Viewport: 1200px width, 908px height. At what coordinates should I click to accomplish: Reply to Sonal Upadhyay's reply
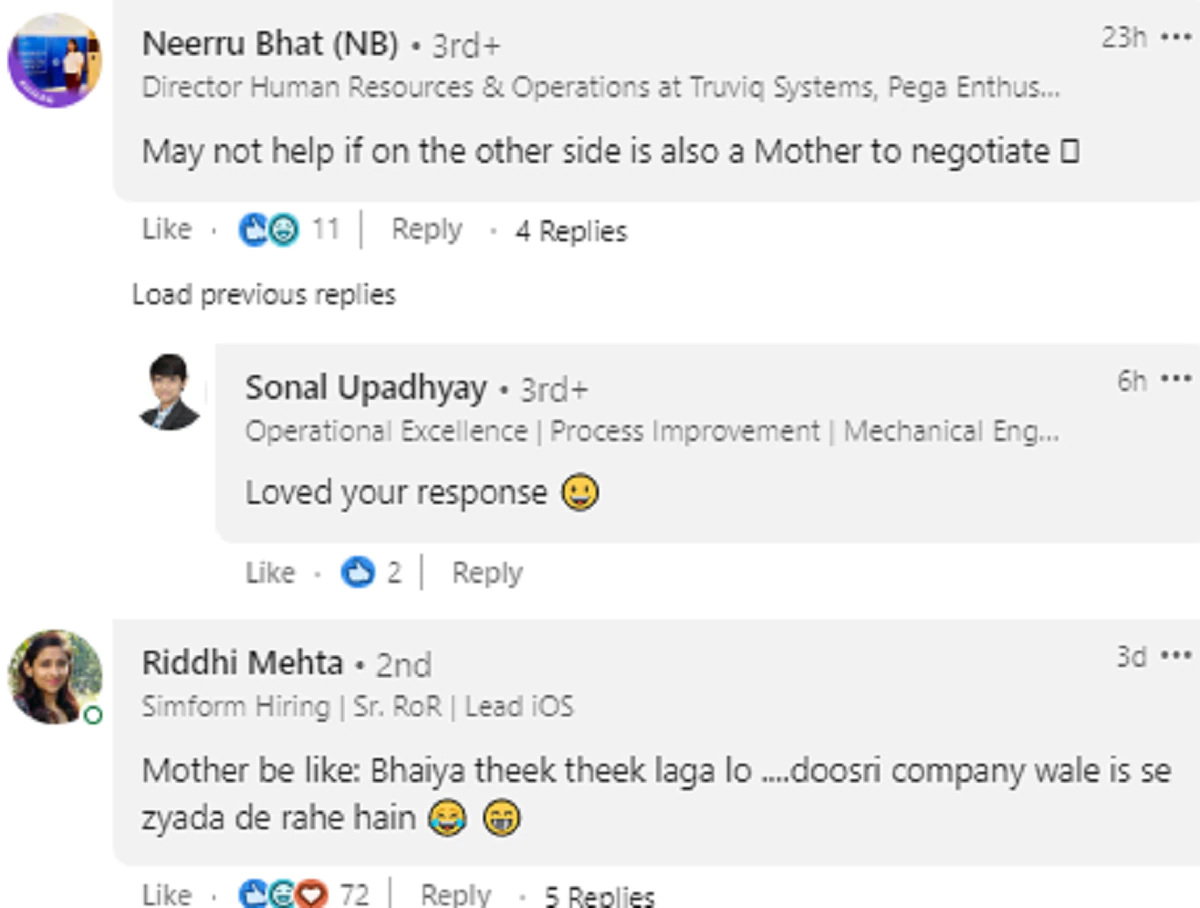(x=487, y=573)
